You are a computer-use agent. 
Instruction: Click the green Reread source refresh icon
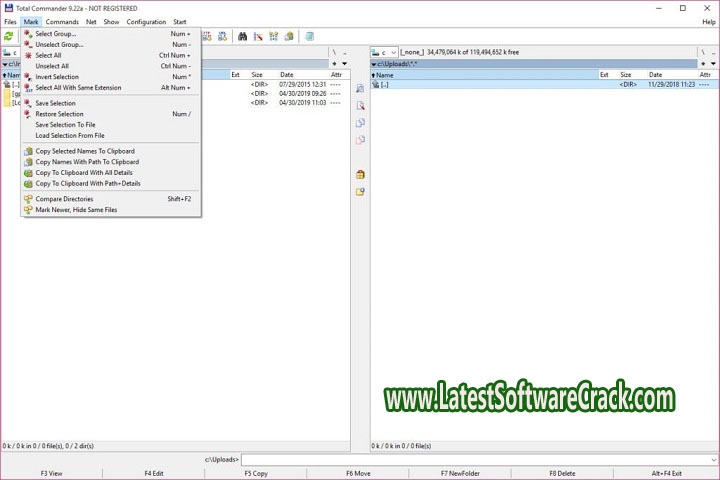pos(9,36)
